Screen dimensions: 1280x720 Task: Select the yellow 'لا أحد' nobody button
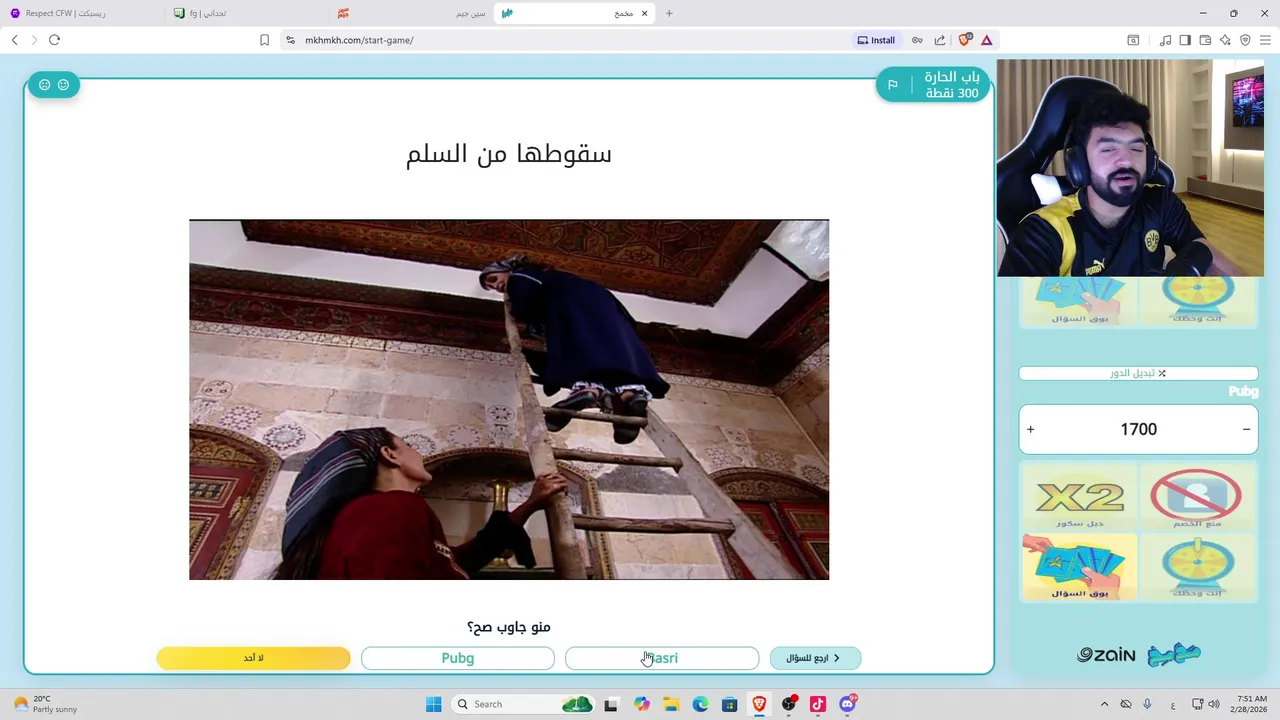click(x=254, y=658)
